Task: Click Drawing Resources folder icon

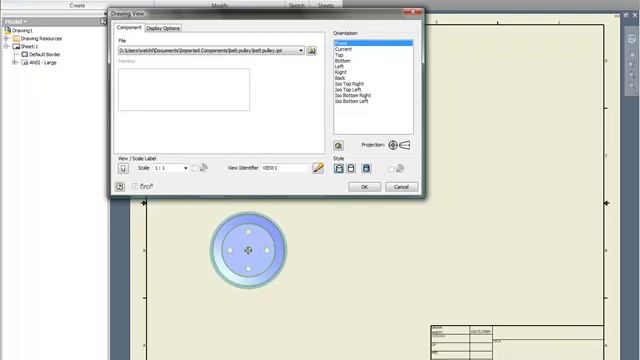Action: (x=16, y=38)
